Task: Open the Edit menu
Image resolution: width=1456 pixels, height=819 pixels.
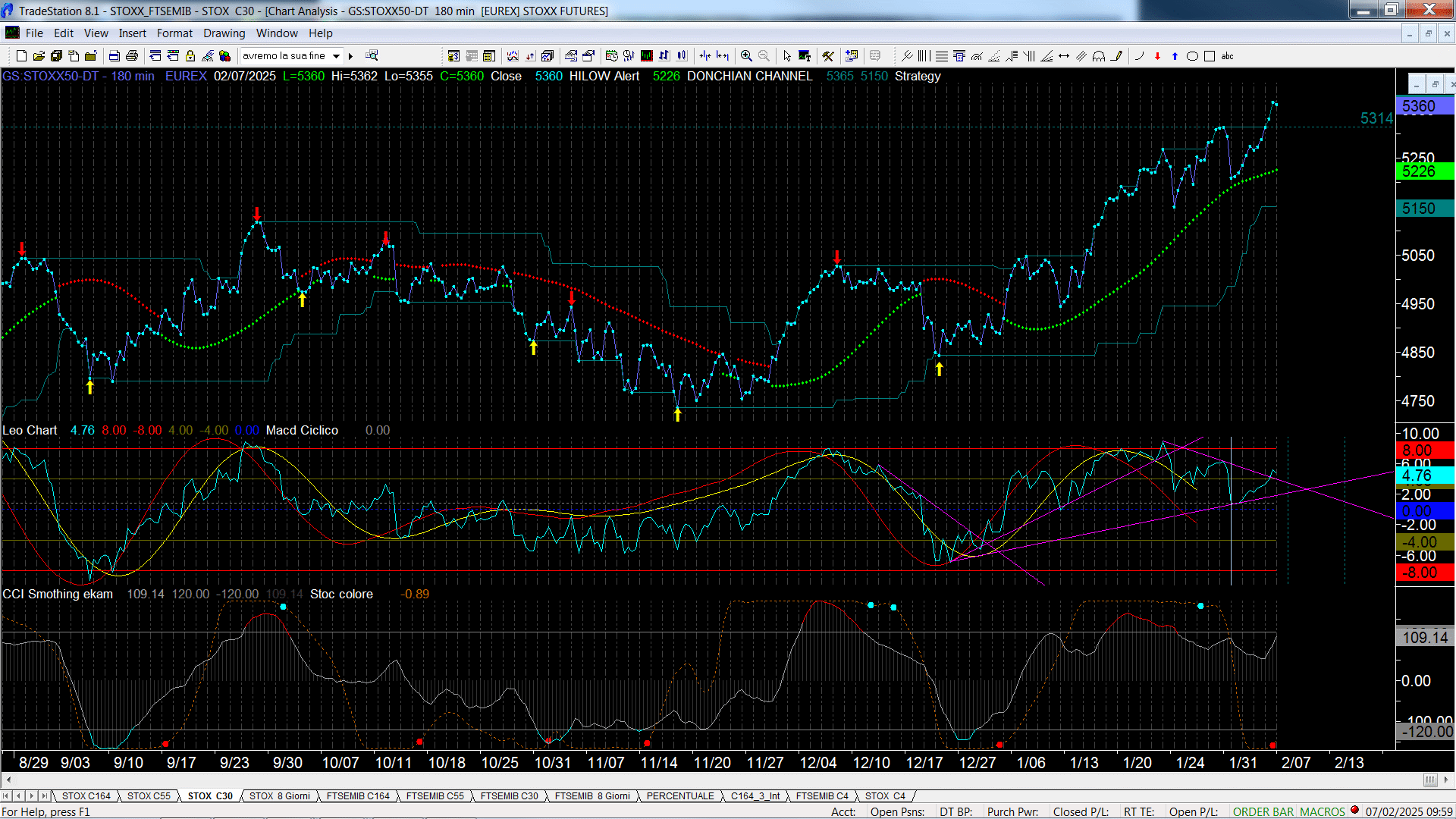Action: point(64,33)
